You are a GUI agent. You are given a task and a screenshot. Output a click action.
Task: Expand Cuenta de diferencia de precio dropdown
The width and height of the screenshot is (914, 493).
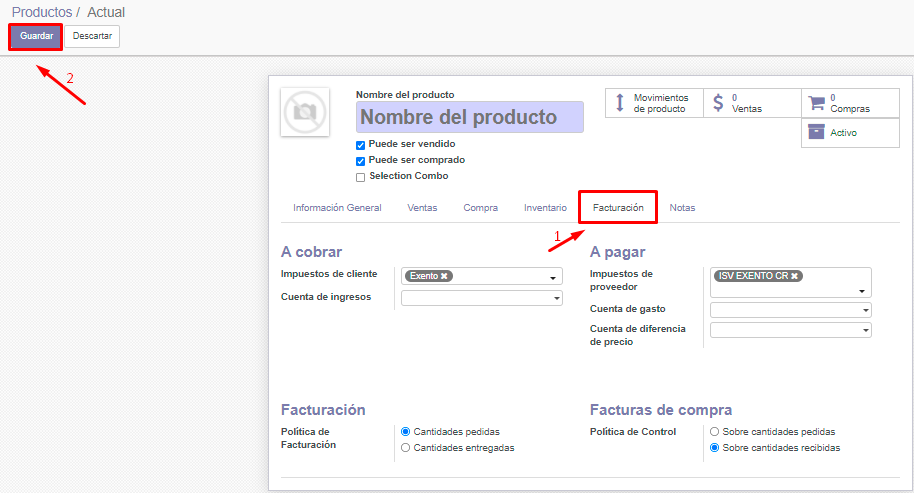click(790, 330)
